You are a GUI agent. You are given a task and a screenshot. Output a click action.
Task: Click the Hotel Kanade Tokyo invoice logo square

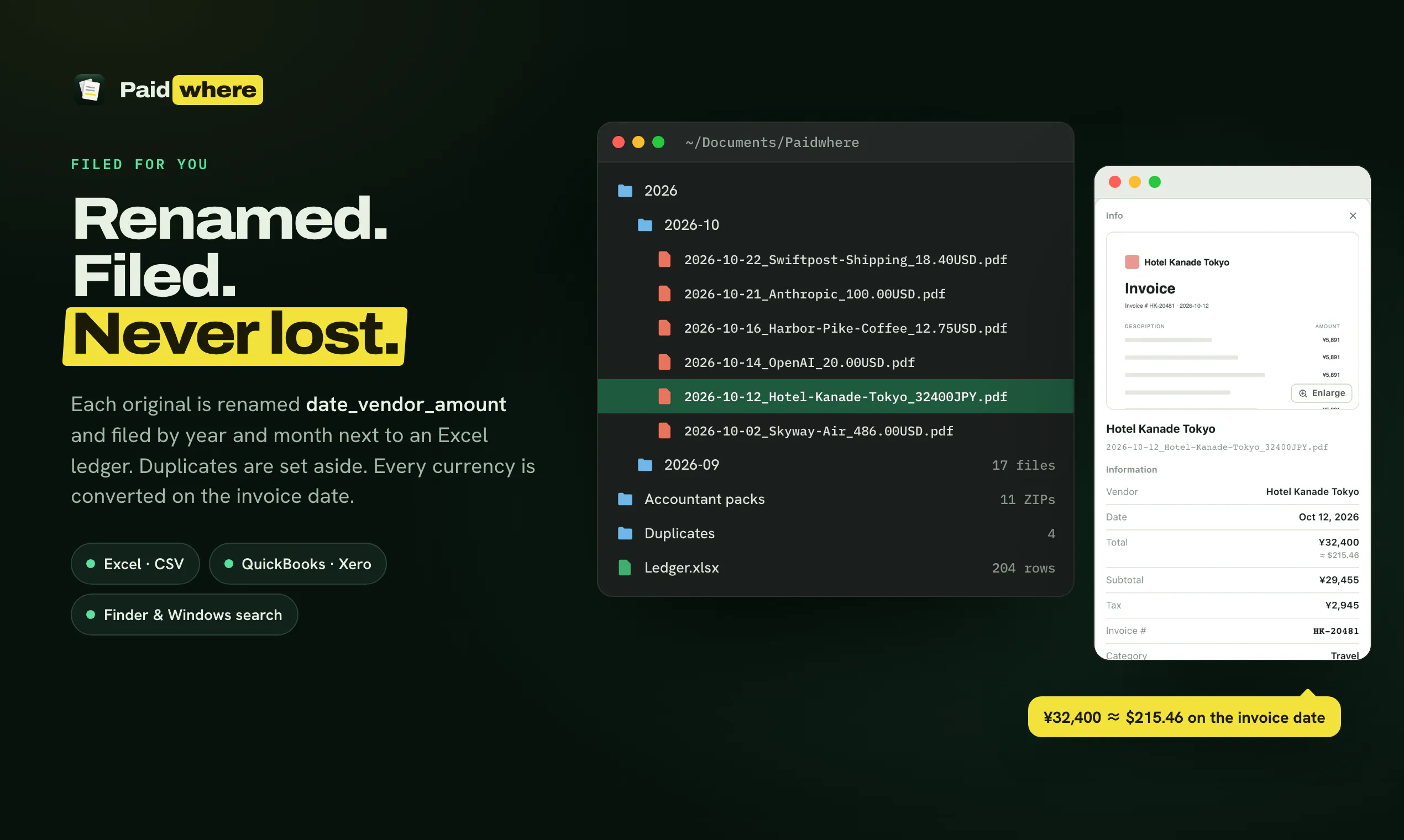pos(1131,262)
